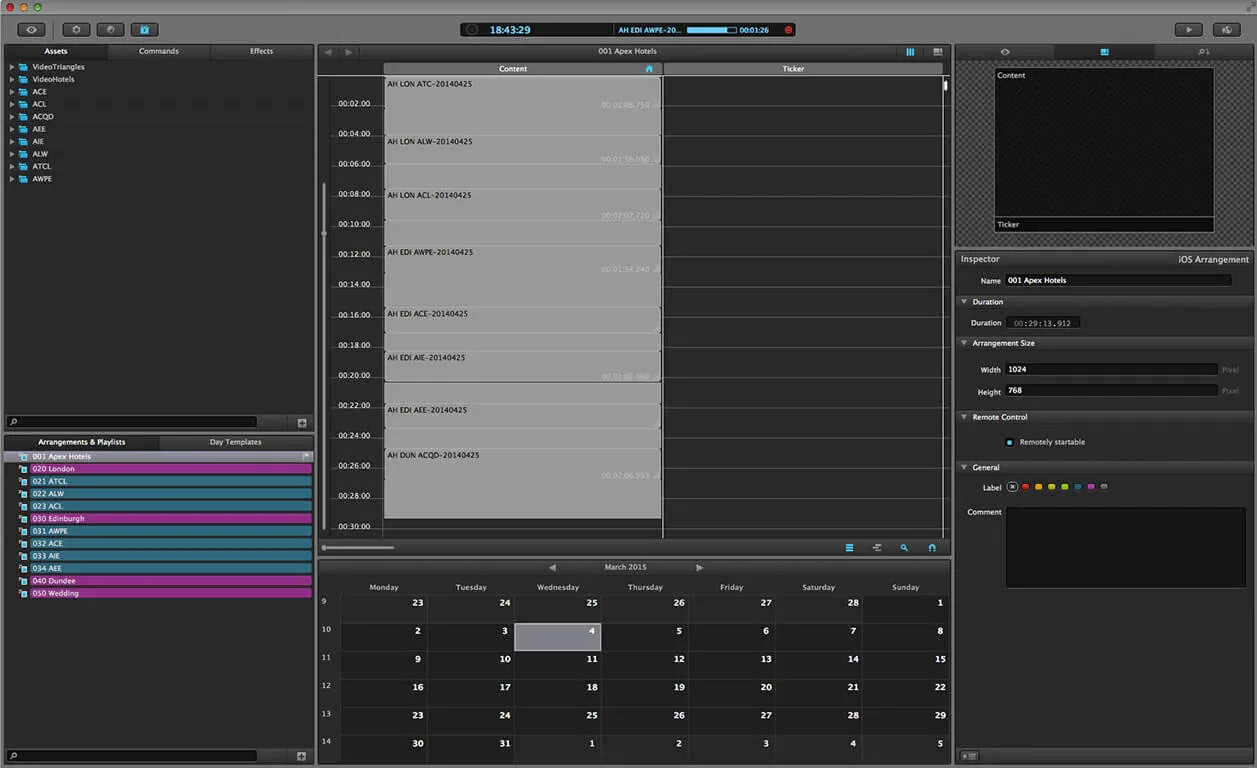Open the Day Templates tab
1257x768 pixels.
tap(236, 442)
